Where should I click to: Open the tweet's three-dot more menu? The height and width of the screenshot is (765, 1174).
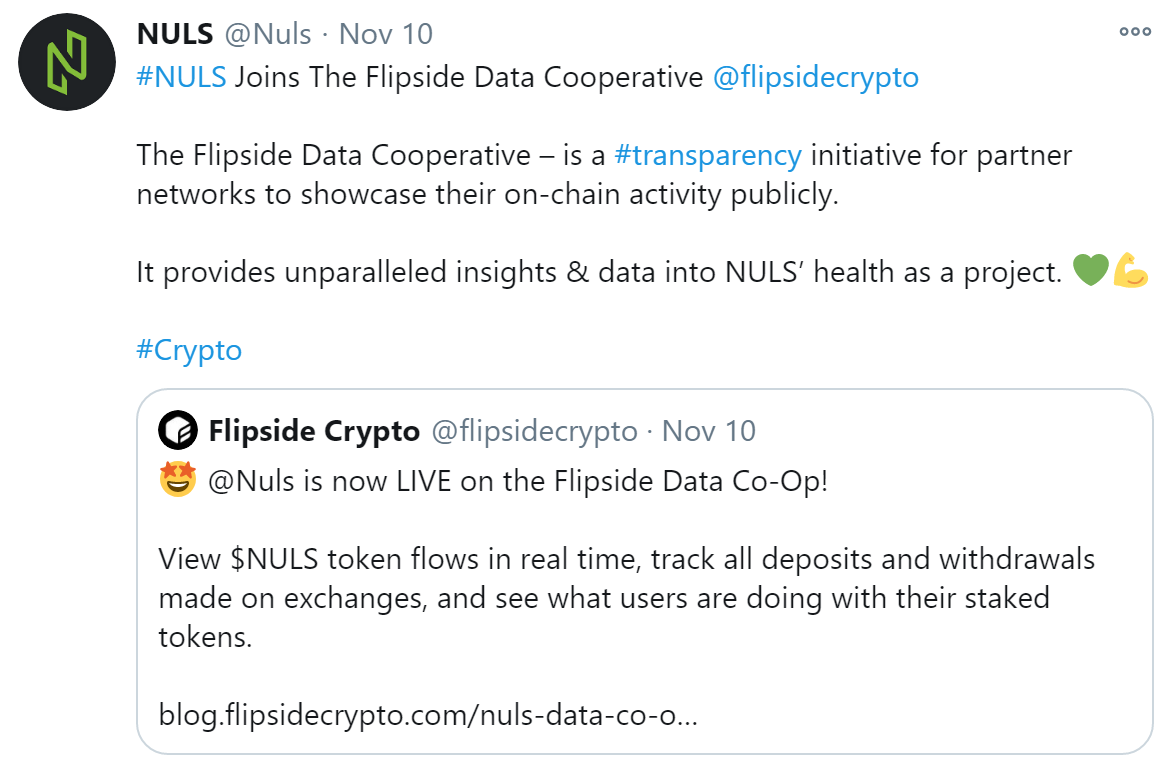click(x=1135, y=31)
